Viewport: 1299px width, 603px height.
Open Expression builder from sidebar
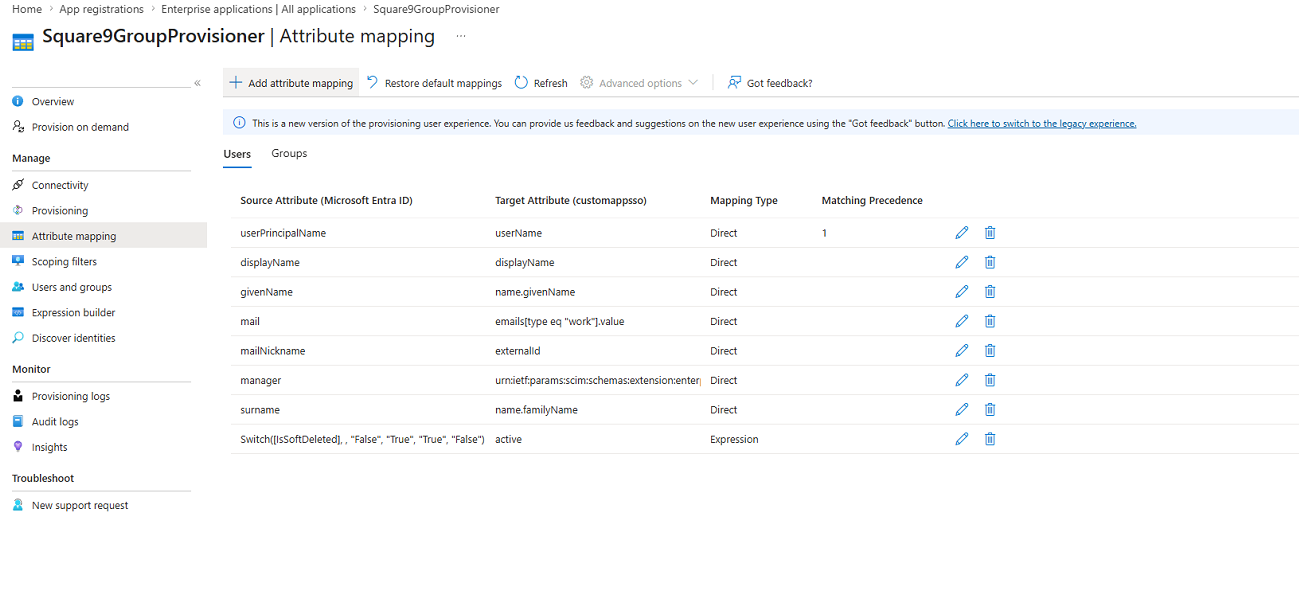(73, 312)
